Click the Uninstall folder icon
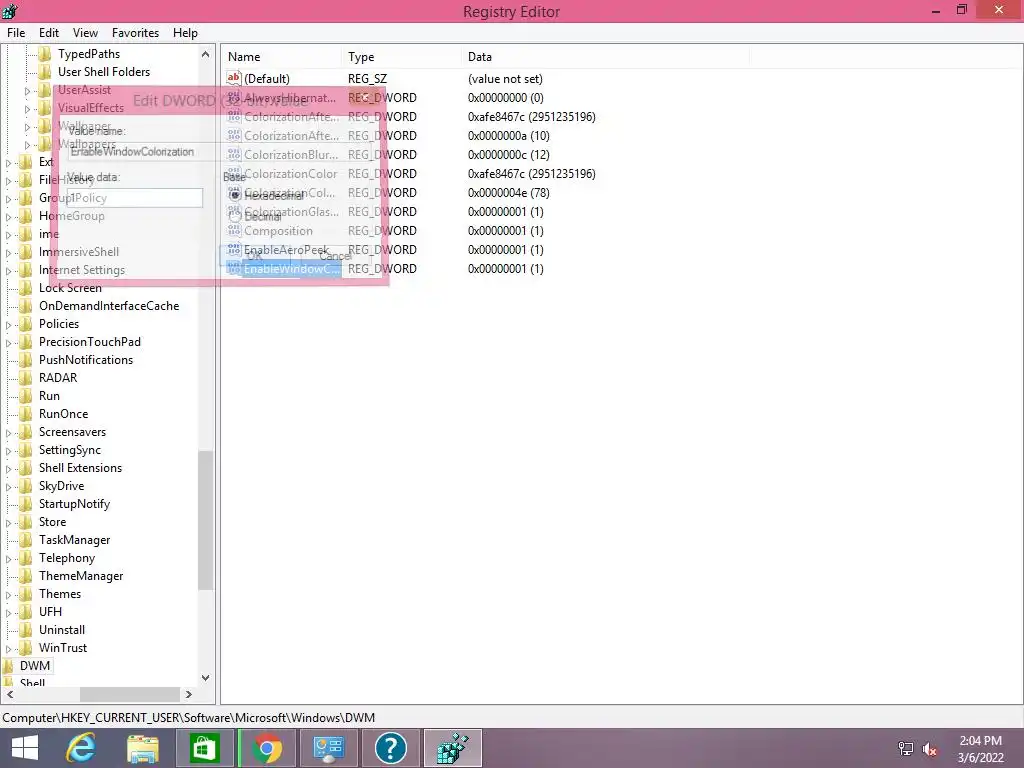The width and height of the screenshot is (1024, 768). coord(25,630)
